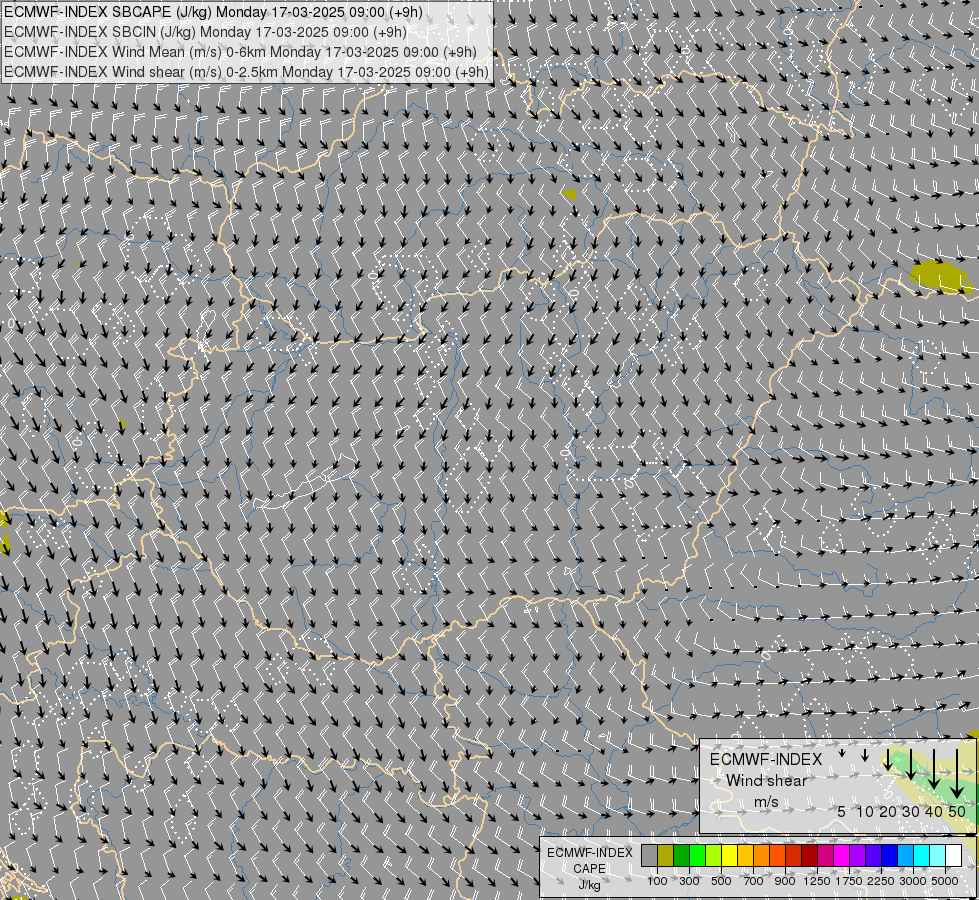This screenshot has height=900, width=979.
Task: Click the 1250 tick label on CAPE scale
Action: (x=817, y=881)
